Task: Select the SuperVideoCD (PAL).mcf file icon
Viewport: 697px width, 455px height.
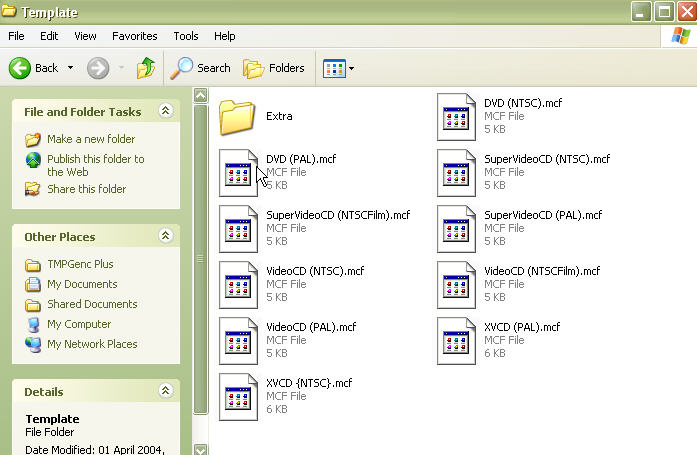Action: pos(457,229)
